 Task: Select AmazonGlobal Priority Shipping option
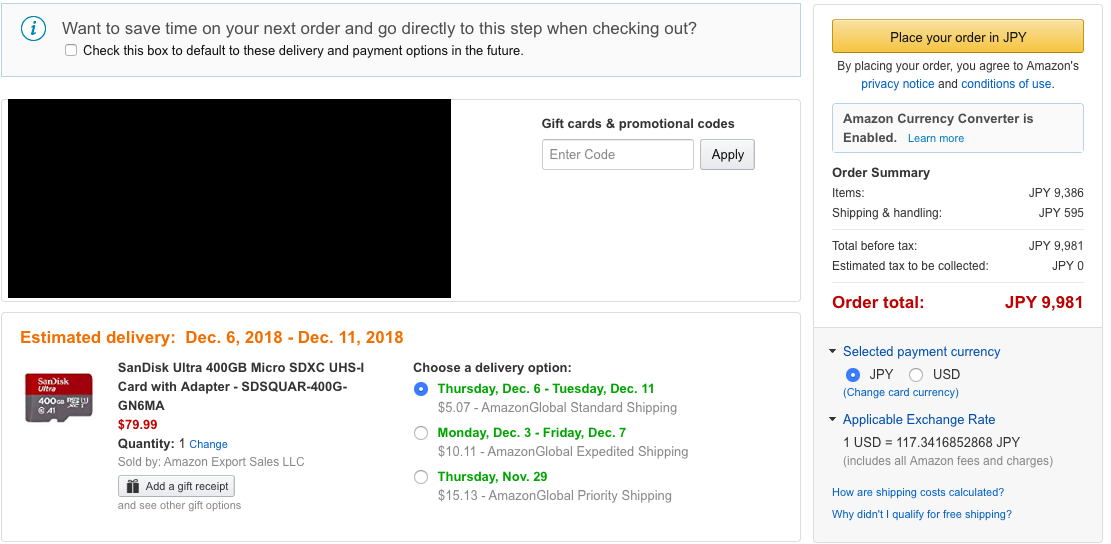[421, 477]
